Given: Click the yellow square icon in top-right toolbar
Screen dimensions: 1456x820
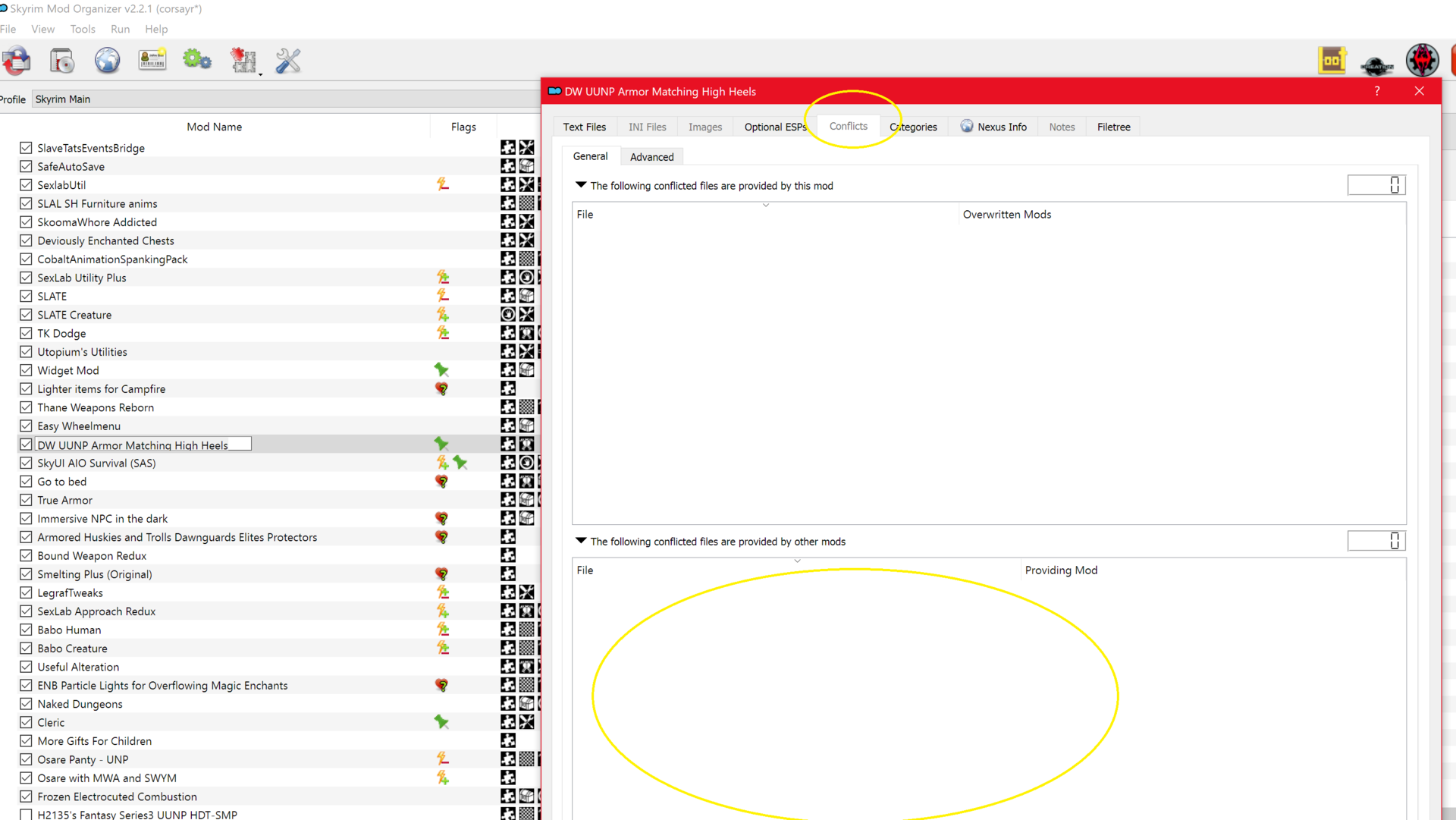Looking at the screenshot, I should (1332, 61).
